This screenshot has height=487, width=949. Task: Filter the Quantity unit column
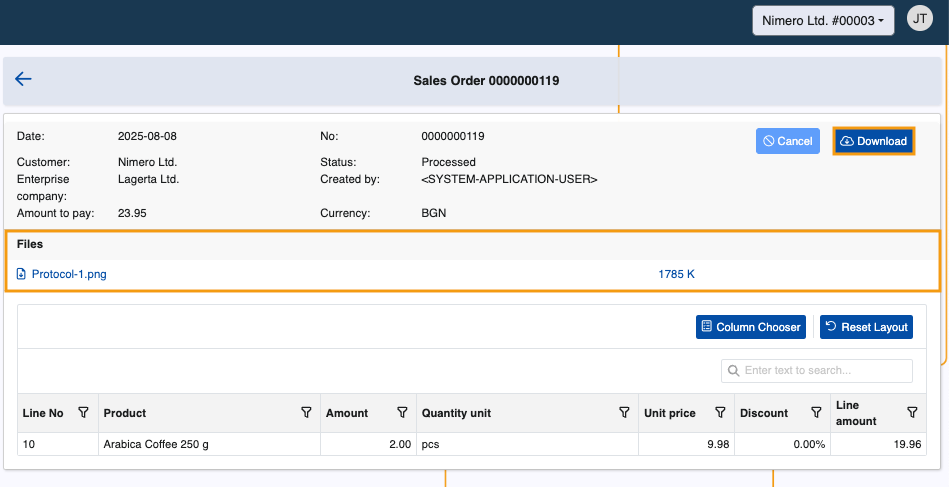coord(624,413)
